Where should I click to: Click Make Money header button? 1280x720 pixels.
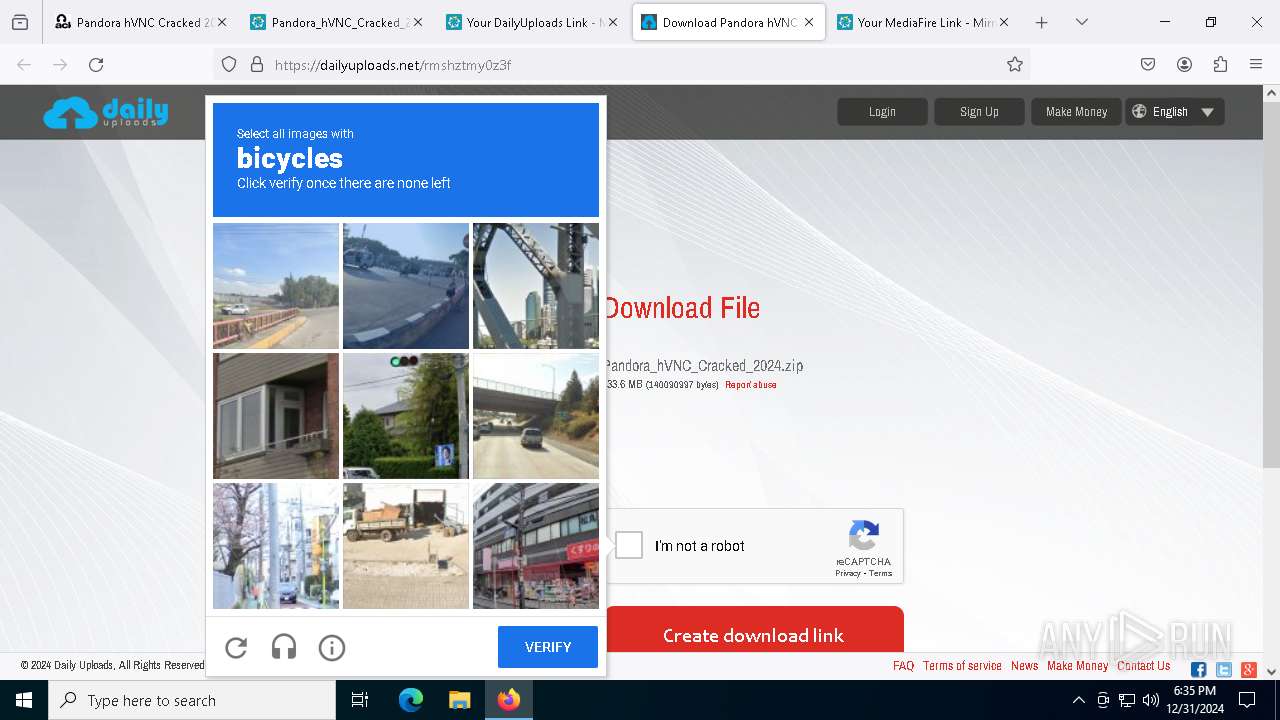pyautogui.click(x=1076, y=112)
